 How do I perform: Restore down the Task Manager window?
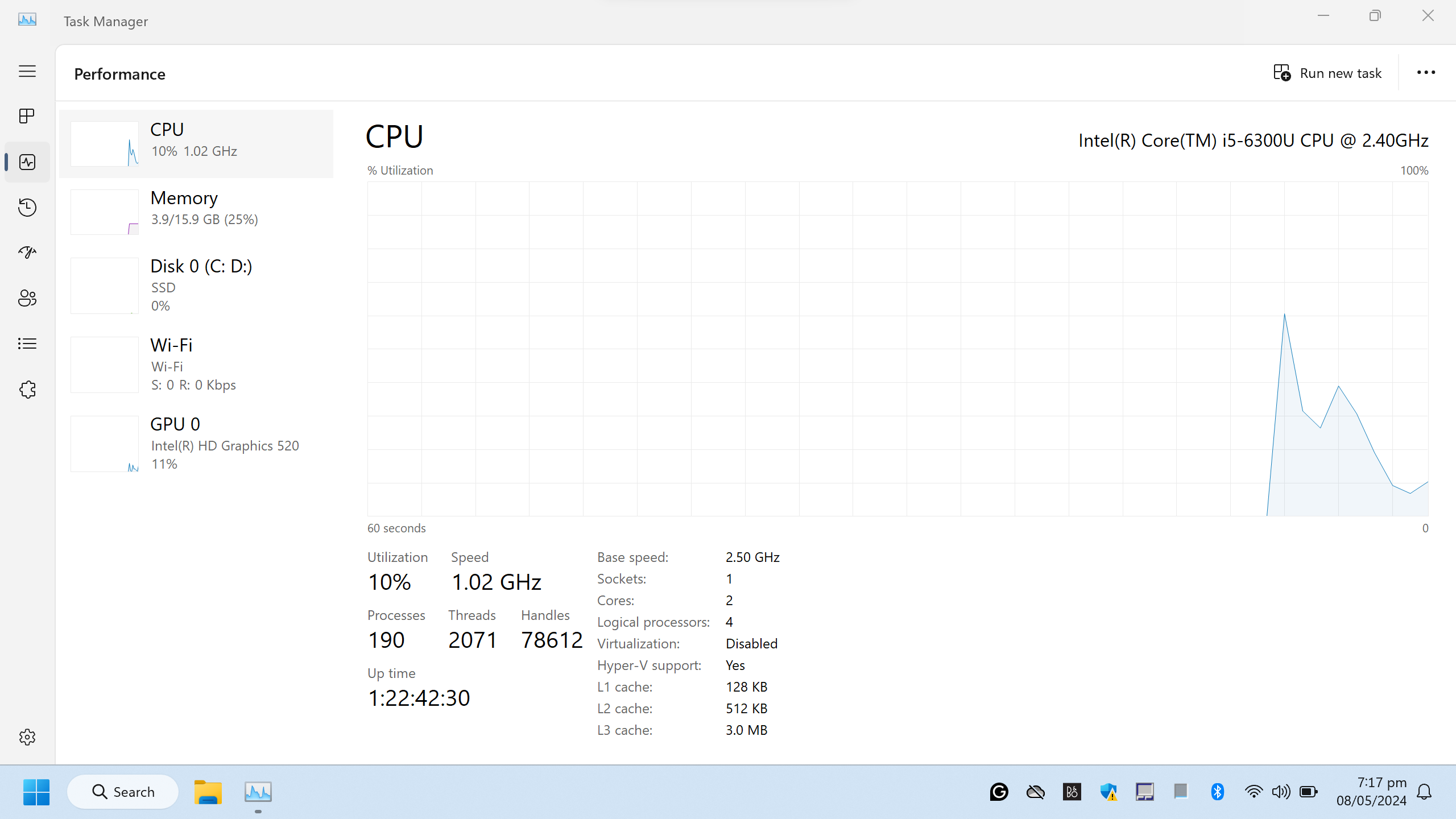click(x=1375, y=16)
